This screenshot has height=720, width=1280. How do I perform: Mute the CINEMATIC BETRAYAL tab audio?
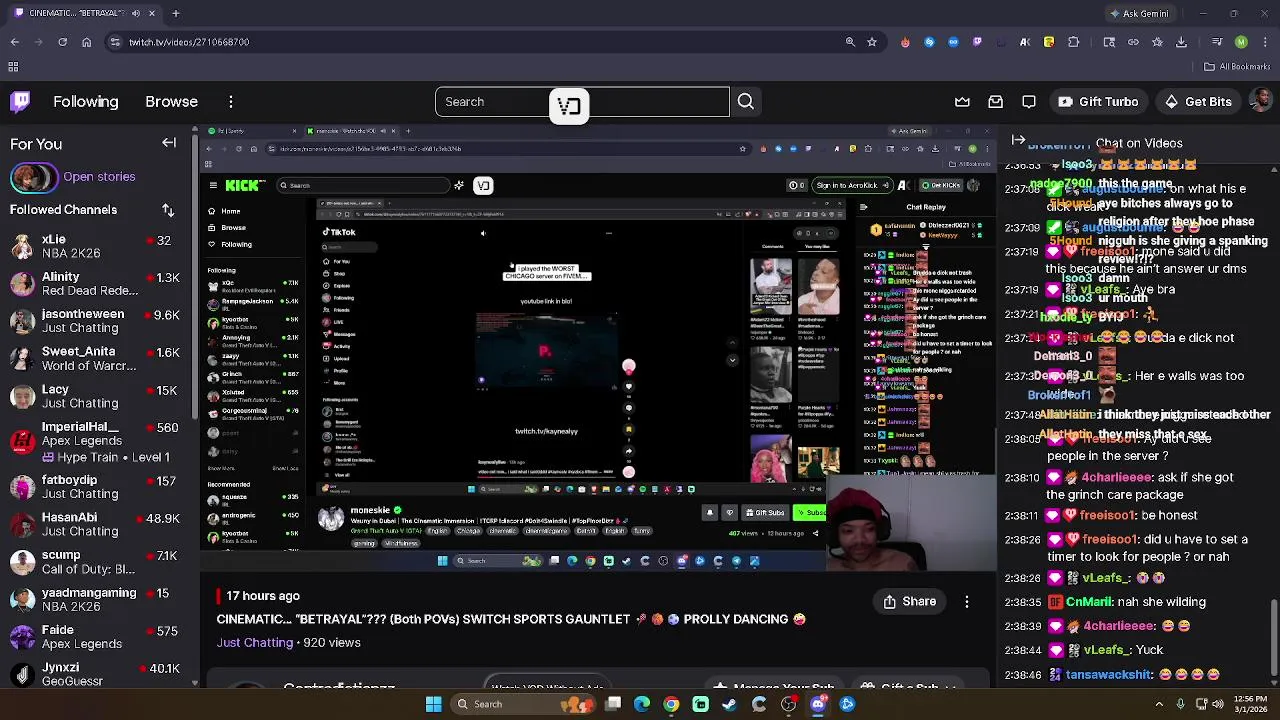tap(135, 13)
